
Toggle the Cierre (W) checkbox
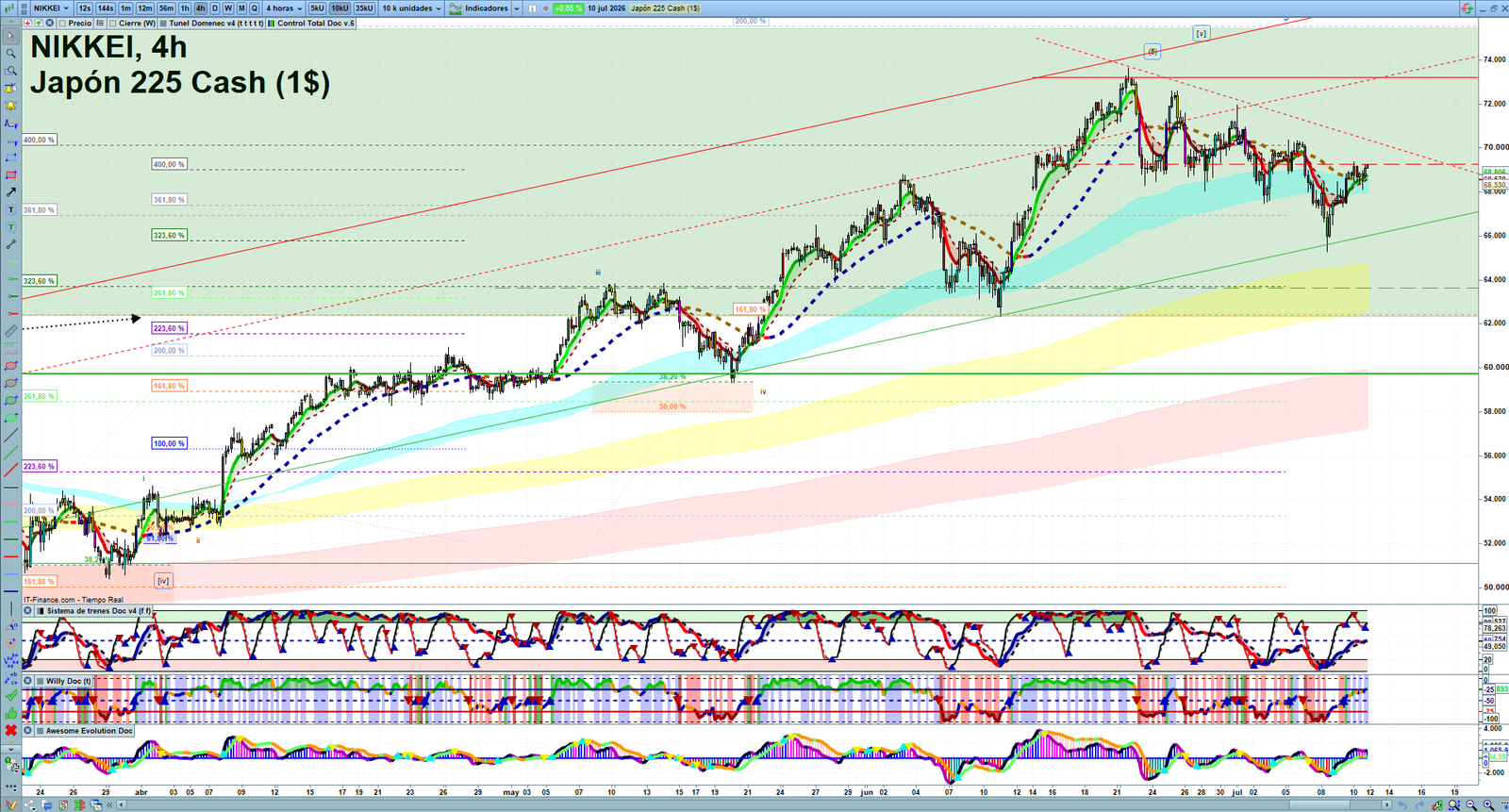pos(112,23)
